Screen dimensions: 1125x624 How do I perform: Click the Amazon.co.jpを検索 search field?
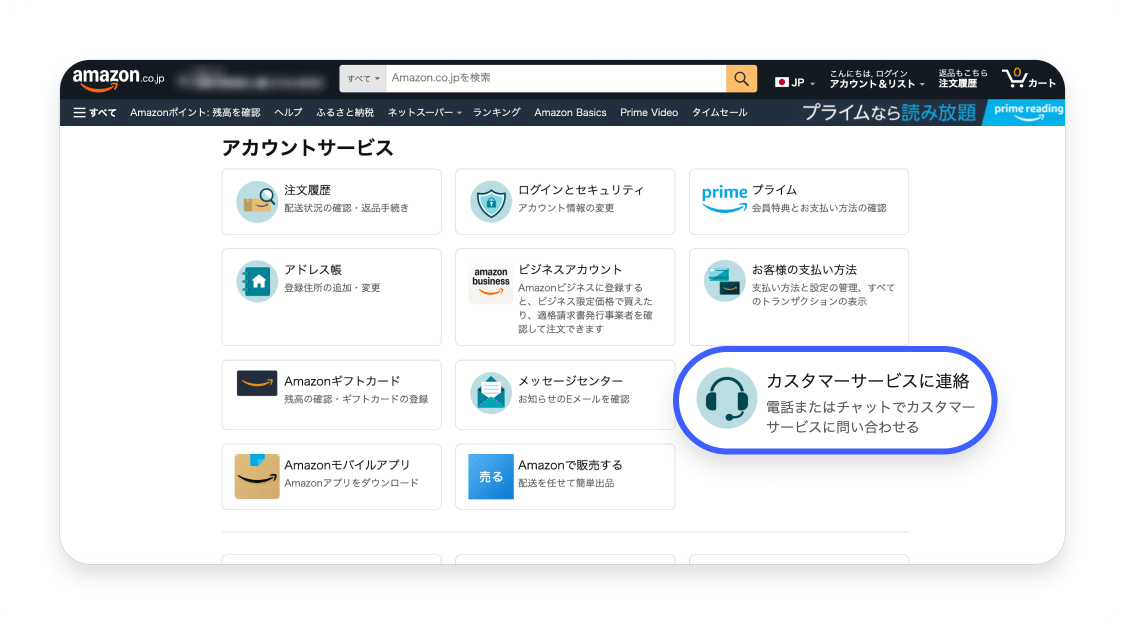click(555, 78)
